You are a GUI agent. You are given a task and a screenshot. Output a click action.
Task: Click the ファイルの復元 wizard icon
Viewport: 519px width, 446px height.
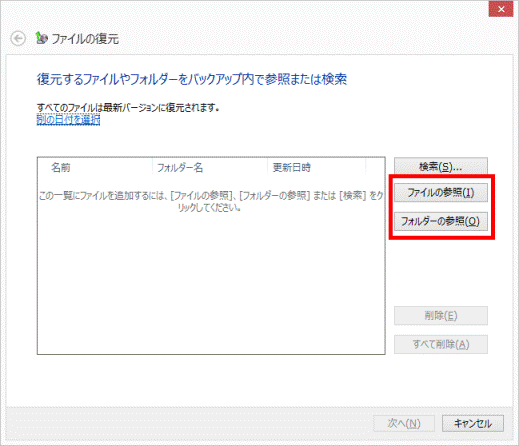(42, 38)
